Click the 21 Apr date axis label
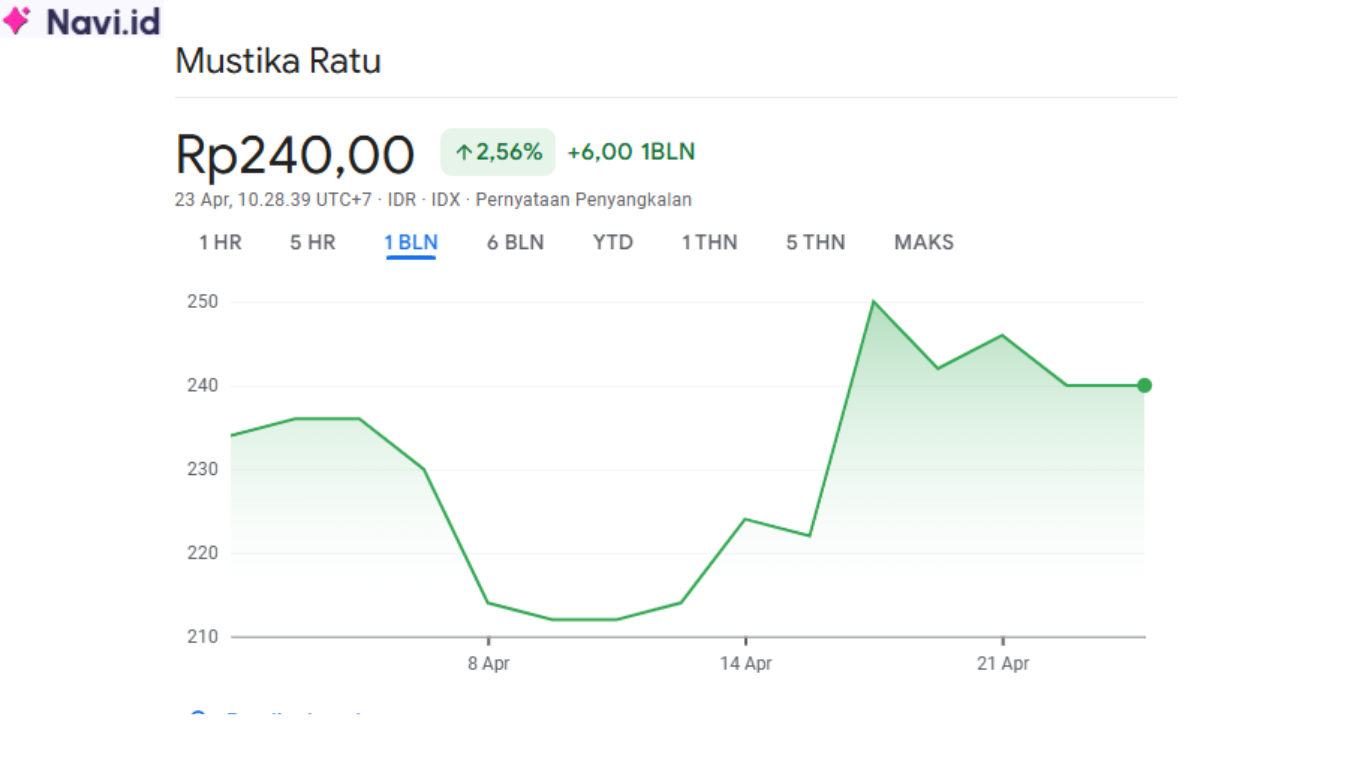This screenshot has height=768, width=1366. [x=1003, y=664]
